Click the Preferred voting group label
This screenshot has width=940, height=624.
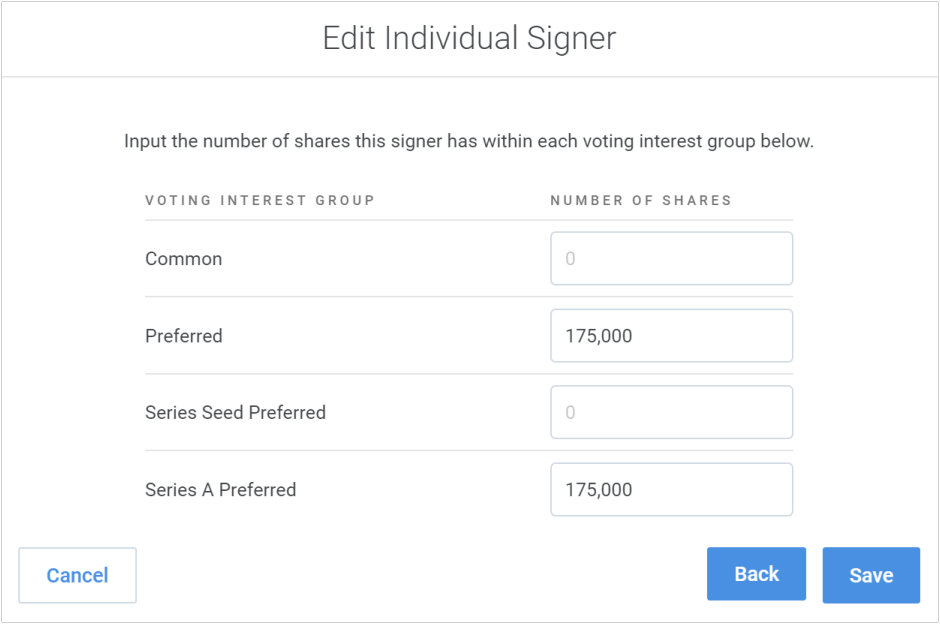[184, 336]
